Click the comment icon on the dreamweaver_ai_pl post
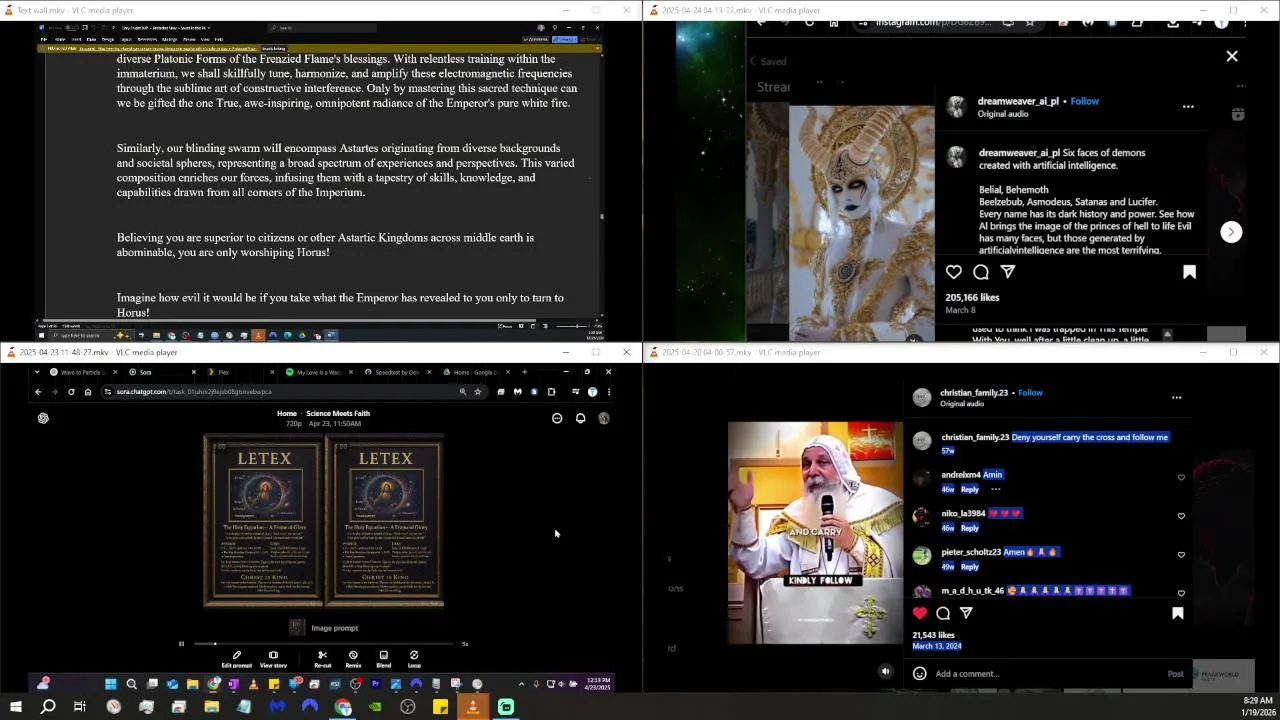Image resolution: width=1280 pixels, height=720 pixels. (x=981, y=272)
